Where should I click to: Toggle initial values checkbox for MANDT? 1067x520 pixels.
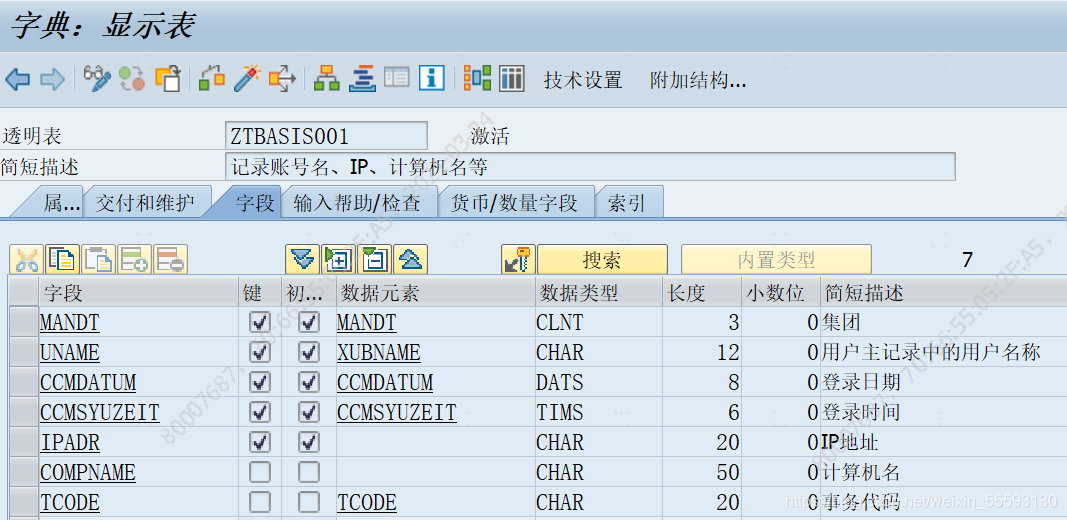(310, 322)
